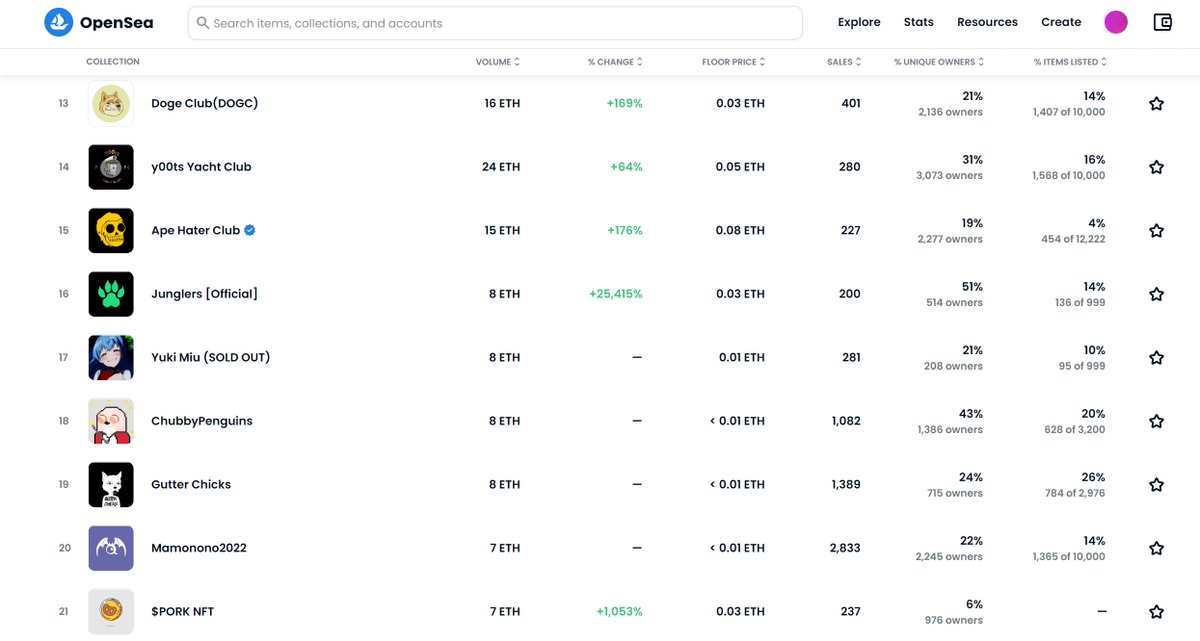Sort by % Unique Owners

point(938,62)
